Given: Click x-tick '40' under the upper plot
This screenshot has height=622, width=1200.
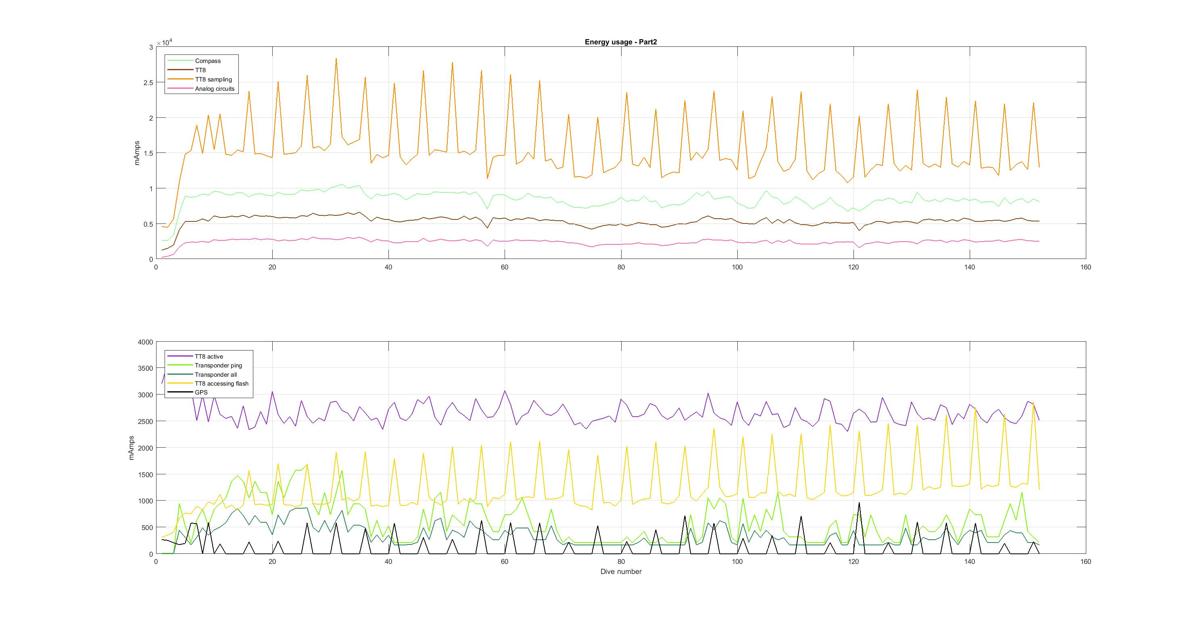Looking at the screenshot, I should 388,267.
